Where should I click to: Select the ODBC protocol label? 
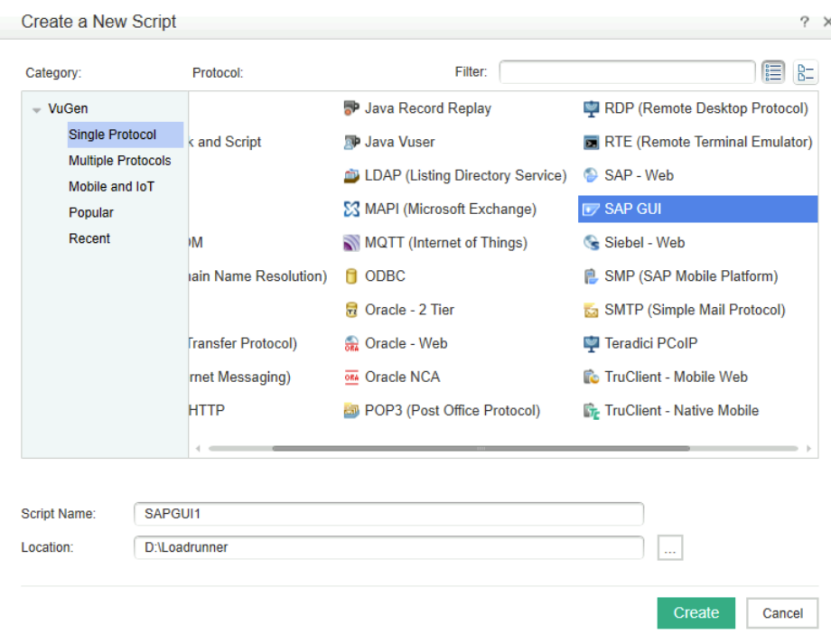click(385, 276)
